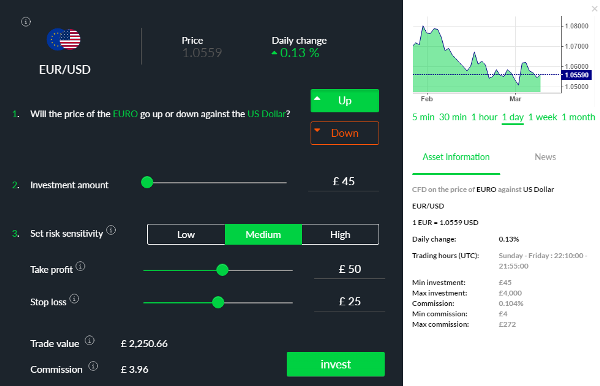The height and width of the screenshot is (386, 600).
Task: Select Medium risk sensitivity
Action: click(263, 235)
